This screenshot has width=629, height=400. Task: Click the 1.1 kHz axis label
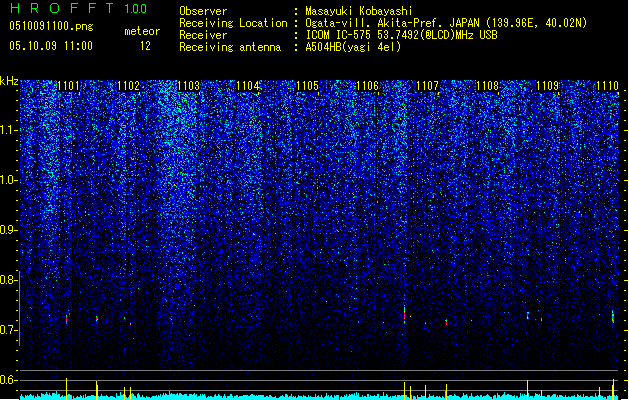[9, 130]
